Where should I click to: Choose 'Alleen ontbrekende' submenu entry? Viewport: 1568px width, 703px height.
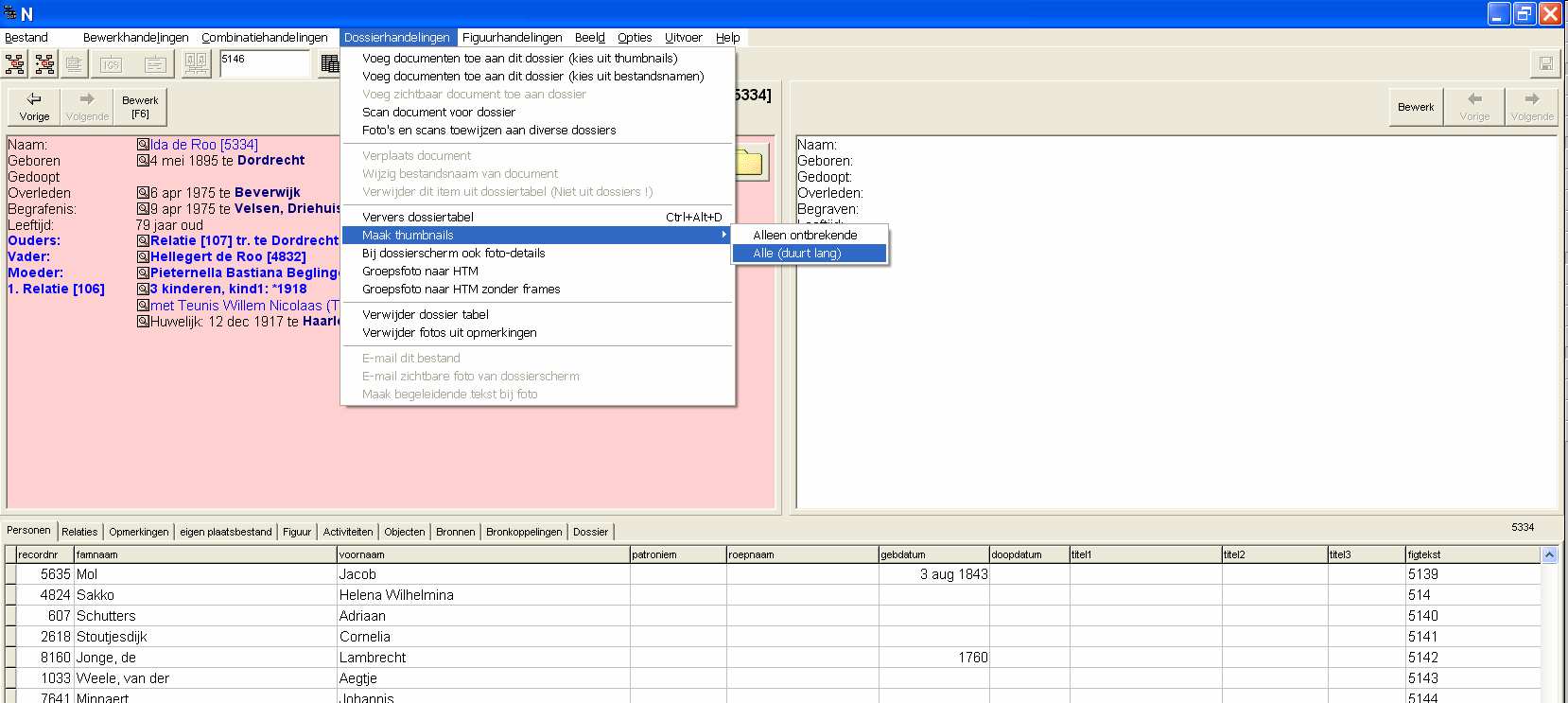pyautogui.click(x=810, y=236)
